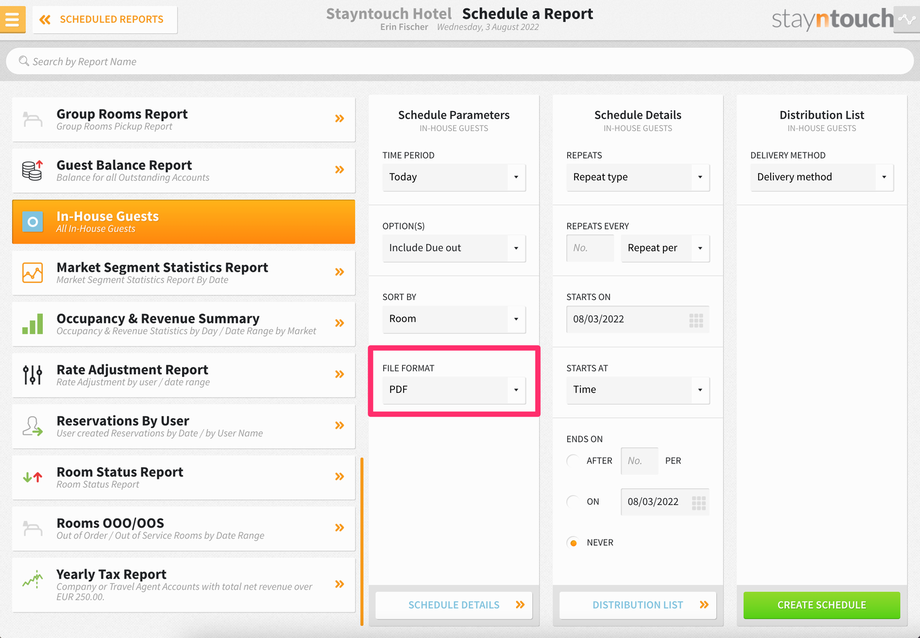Select the Room Status Report item
The image size is (920, 638).
pos(183,477)
